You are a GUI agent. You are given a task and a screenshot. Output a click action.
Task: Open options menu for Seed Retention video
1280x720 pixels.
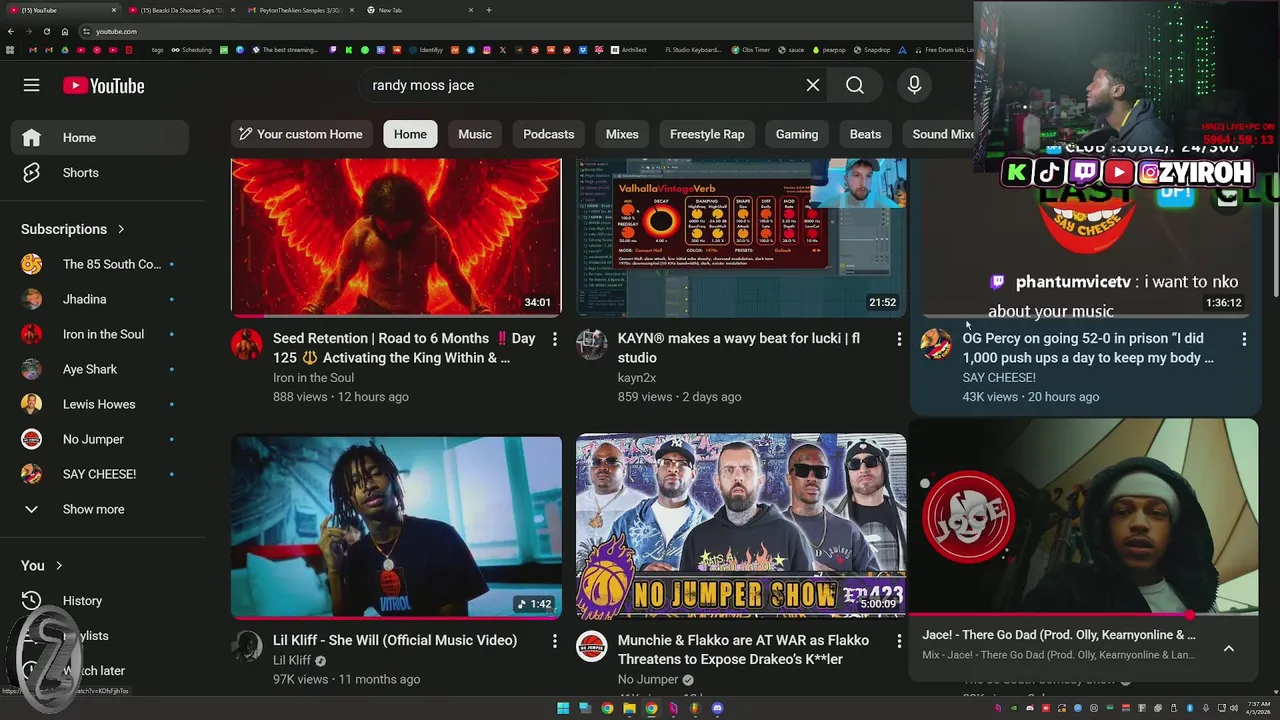coord(555,340)
